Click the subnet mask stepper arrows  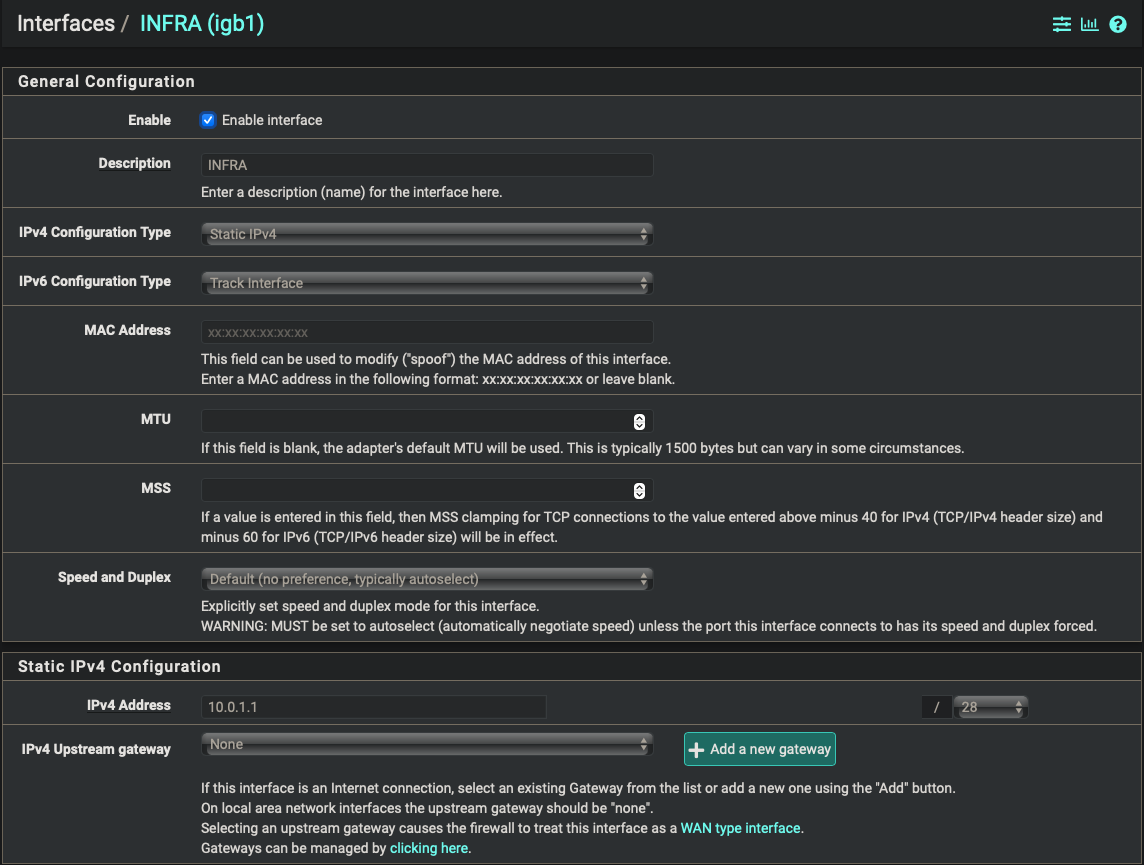(x=1018, y=706)
